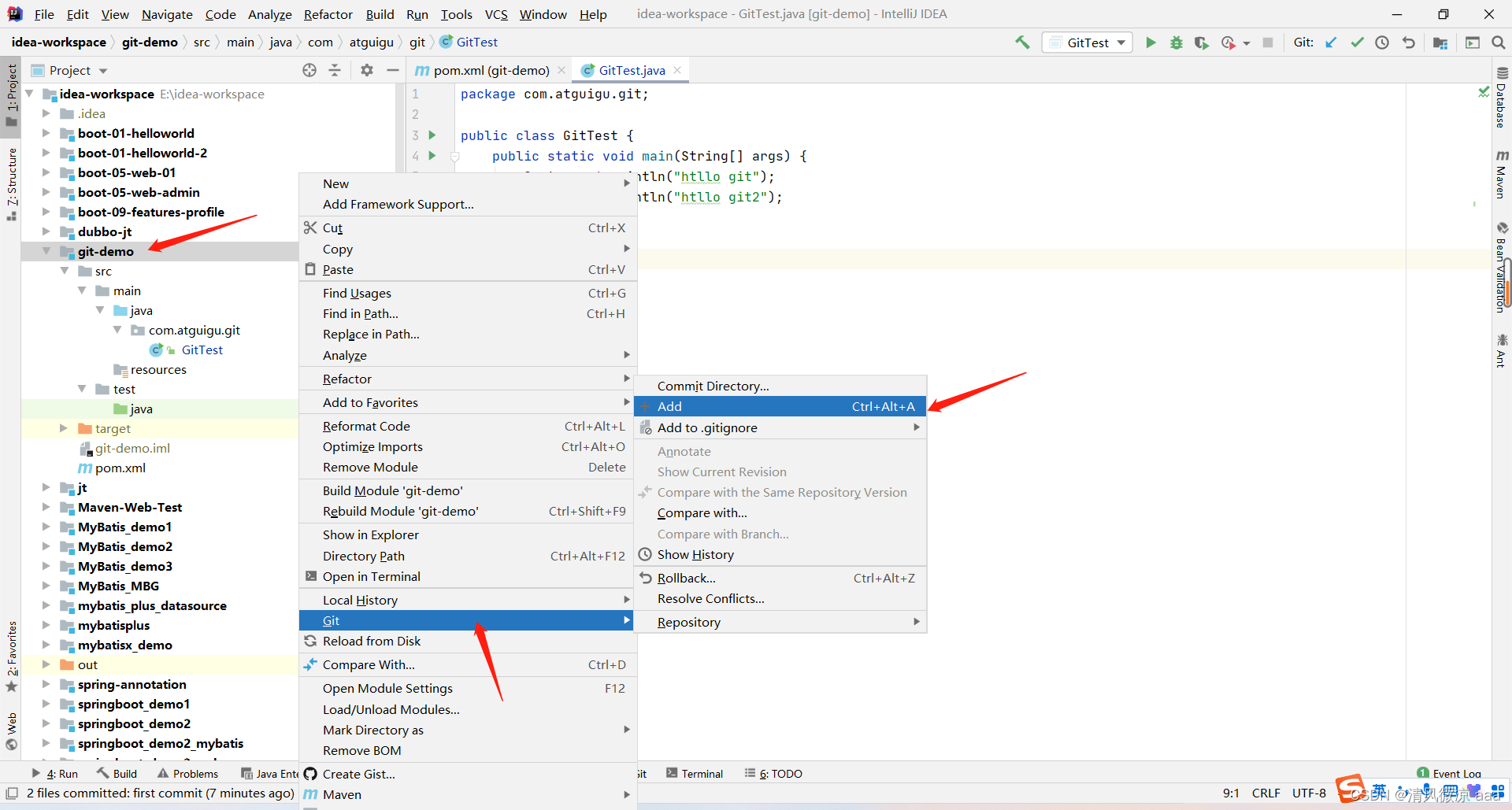Viewport: 1512px width, 810px height.
Task: Select pom.xml file in project tree
Action: pos(120,468)
